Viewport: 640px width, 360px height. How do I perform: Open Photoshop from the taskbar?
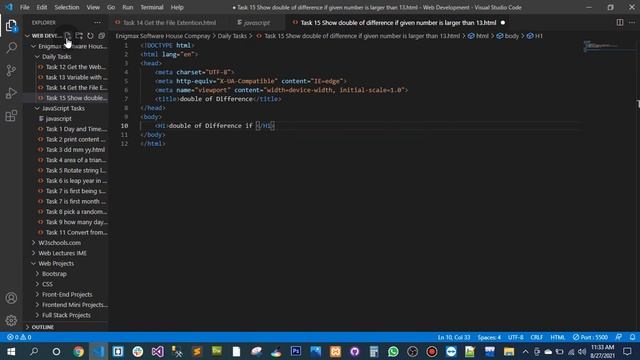[x=296, y=351]
